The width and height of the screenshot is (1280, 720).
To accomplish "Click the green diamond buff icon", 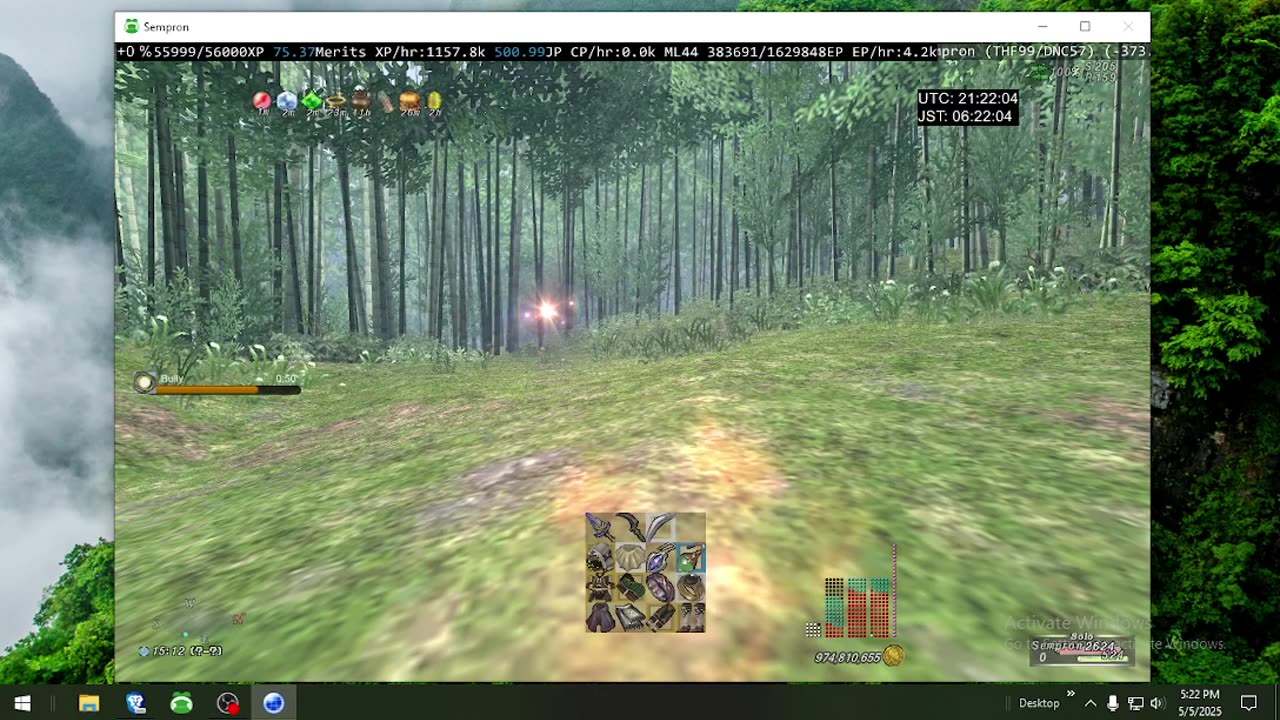I will click(x=312, y=100).
